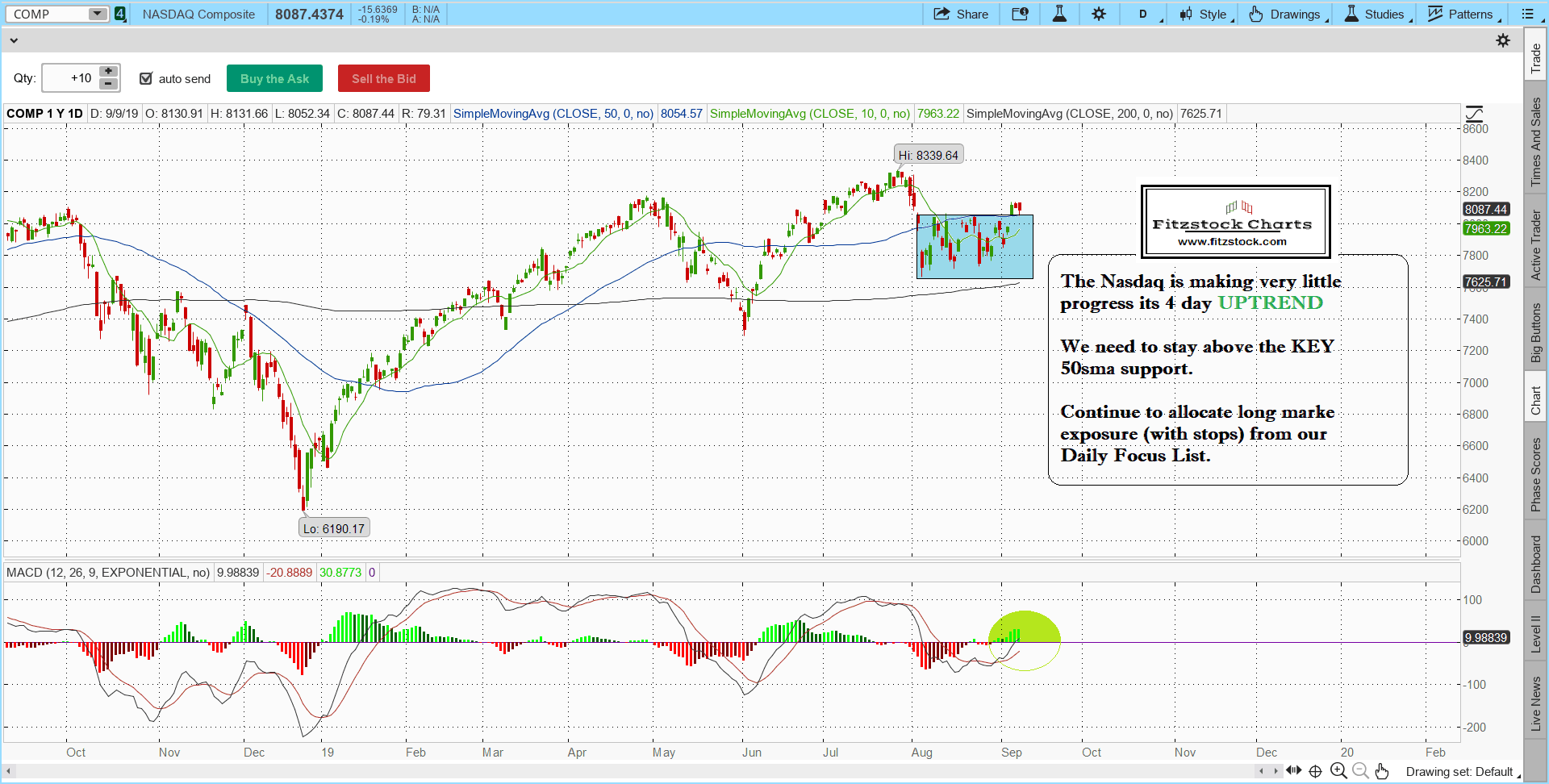Click the list menu icon at top right
The width and height of the screenshot is (1549, 784).
[1528, 14]
